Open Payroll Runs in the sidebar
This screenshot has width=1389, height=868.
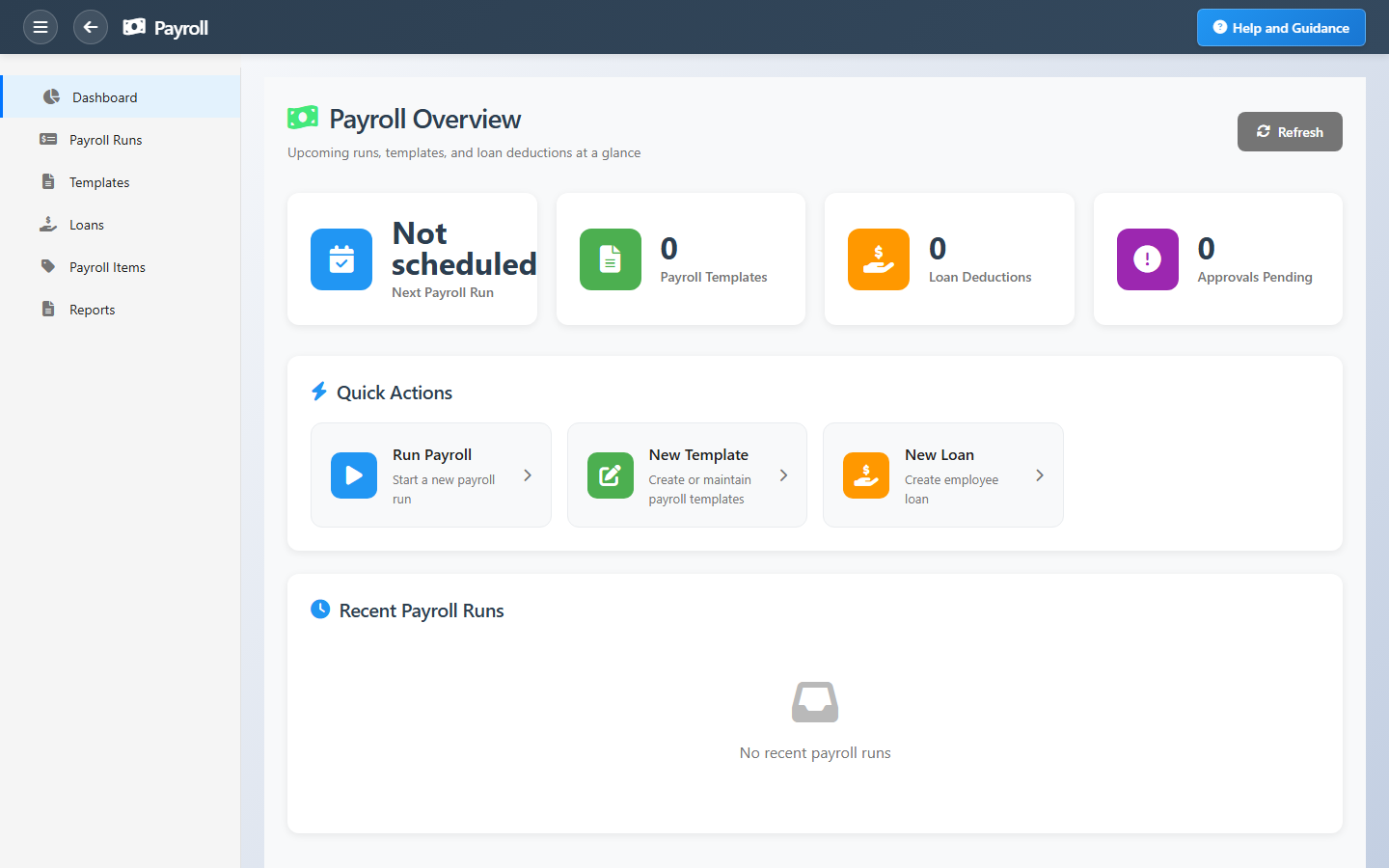pos(105,140)
